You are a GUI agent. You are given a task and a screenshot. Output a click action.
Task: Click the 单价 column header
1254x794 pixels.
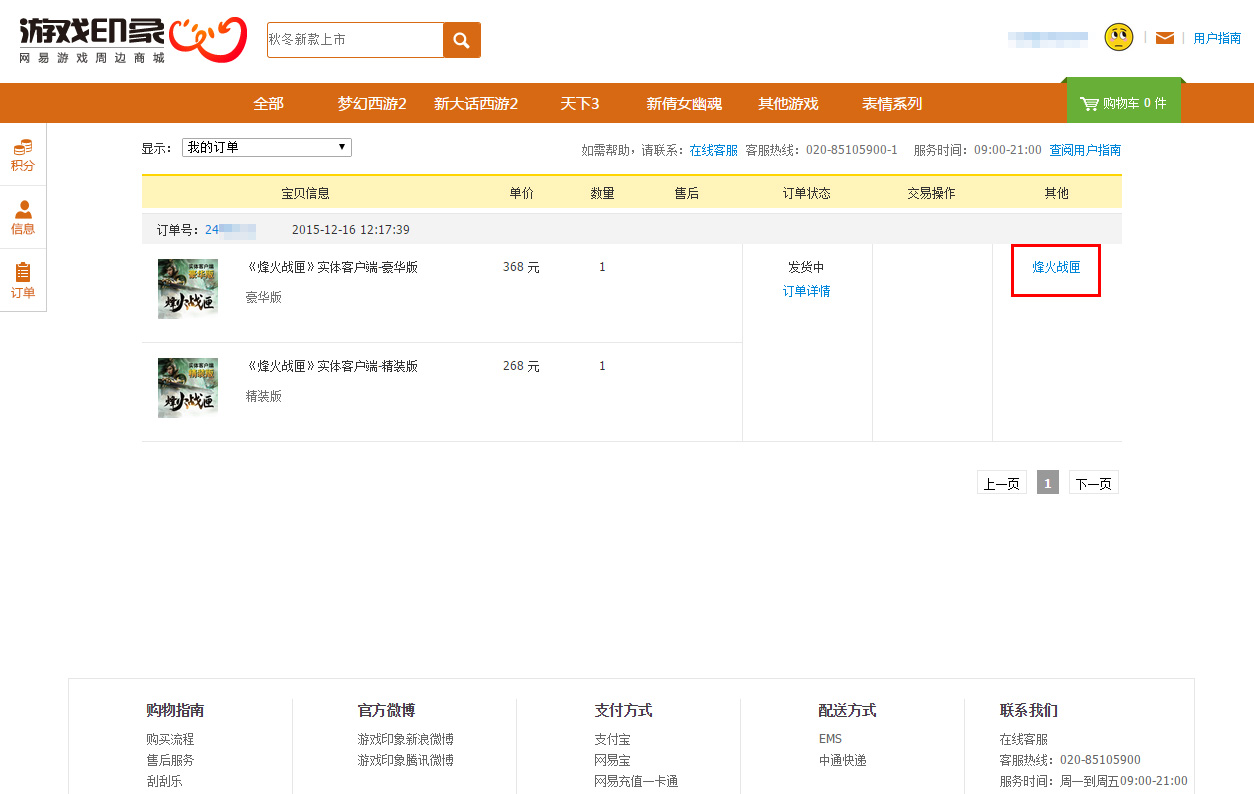(x=521, y=193)
